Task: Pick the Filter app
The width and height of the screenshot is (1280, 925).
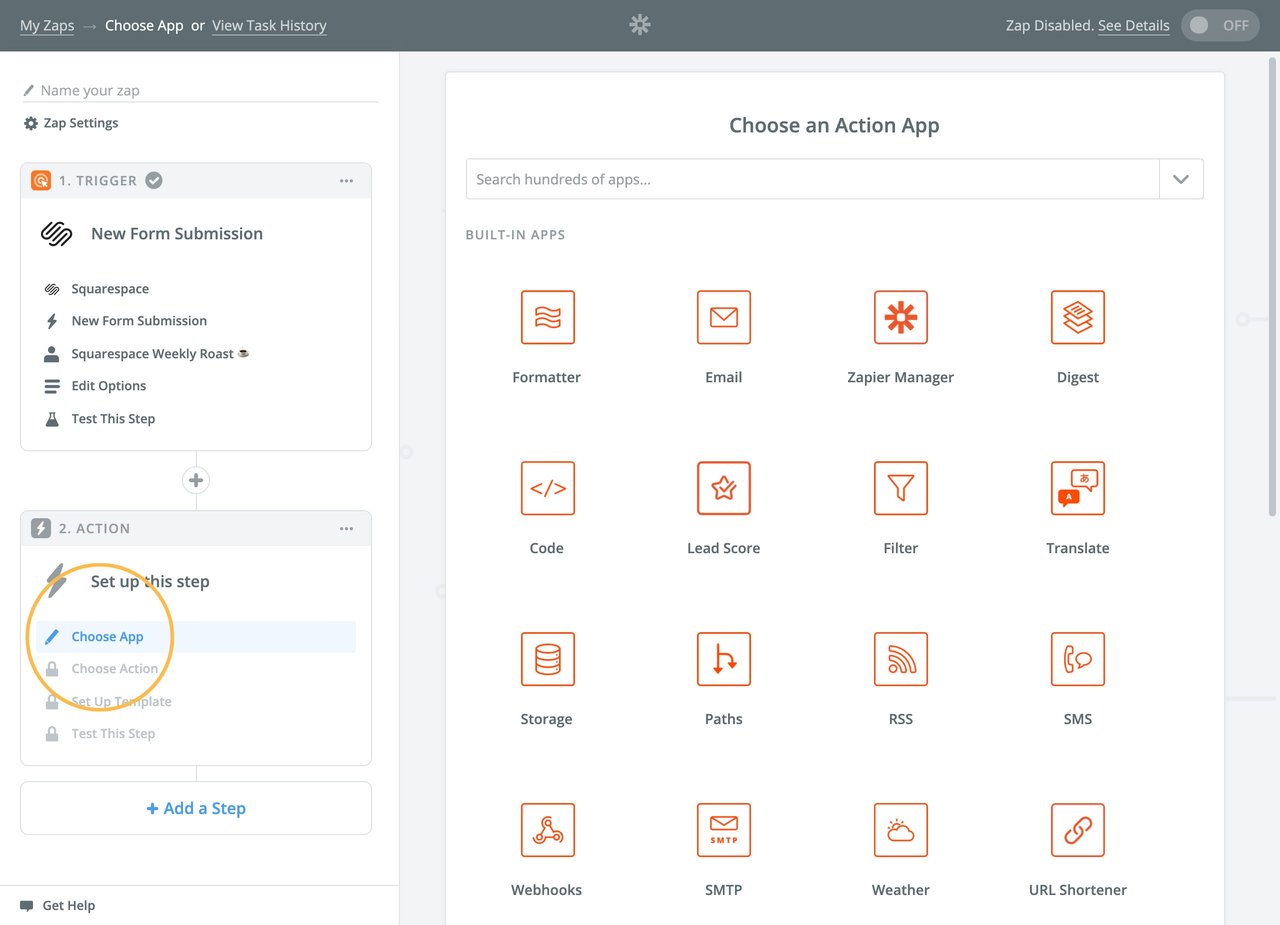Action: point(900,488)
